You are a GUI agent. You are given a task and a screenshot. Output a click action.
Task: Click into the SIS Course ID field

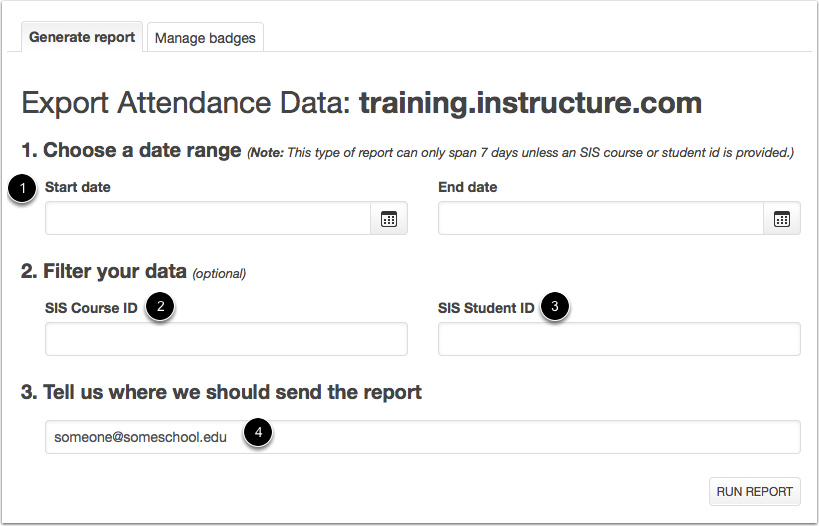point(226,339)
